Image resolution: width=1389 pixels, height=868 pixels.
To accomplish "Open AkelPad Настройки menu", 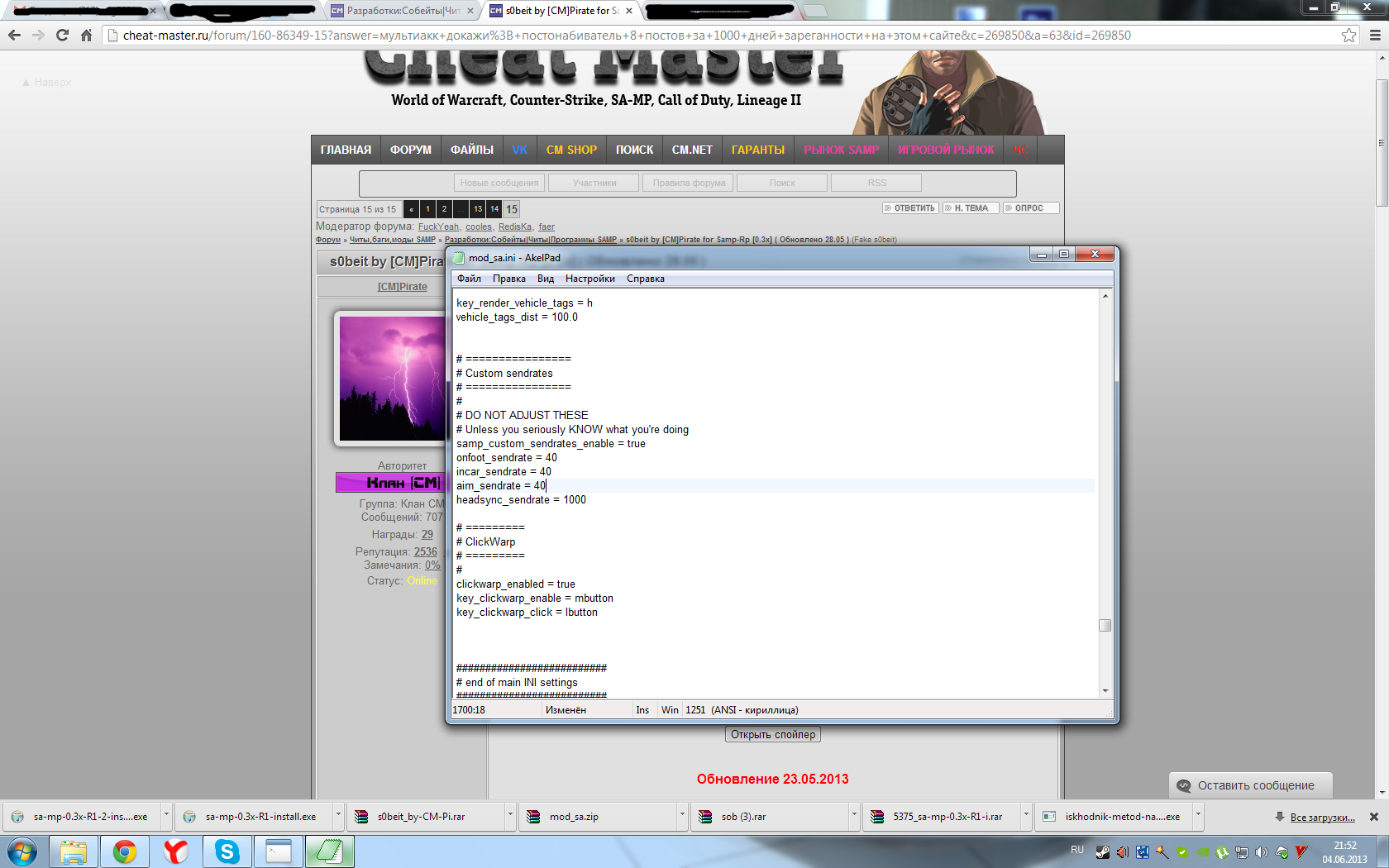I will (590, 279).
